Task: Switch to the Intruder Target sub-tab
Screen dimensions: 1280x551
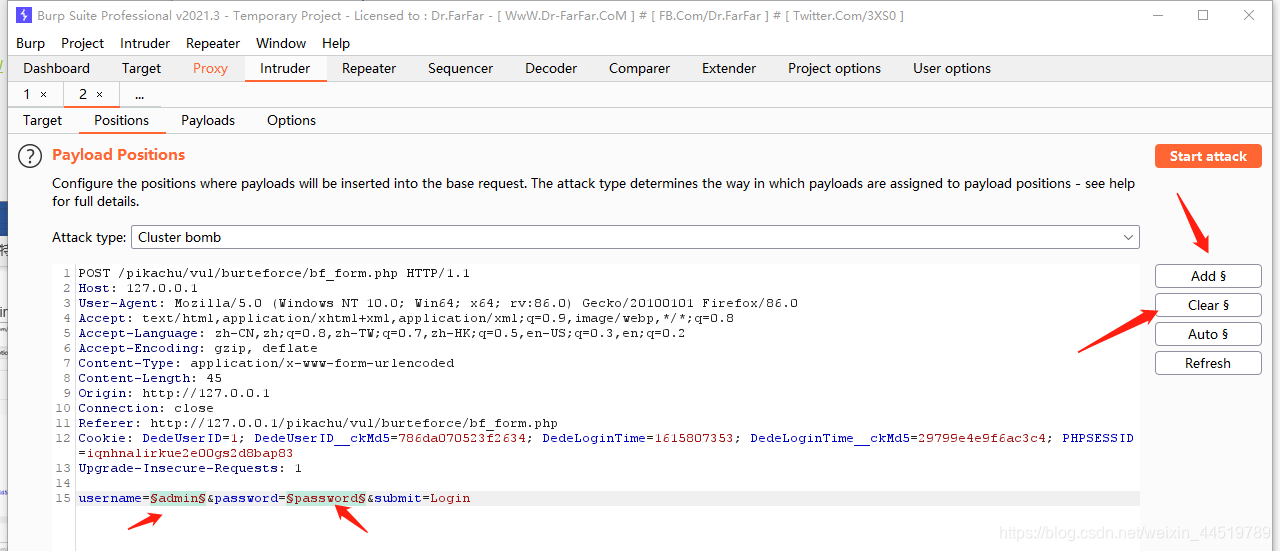Action: [x=42, y=120]
